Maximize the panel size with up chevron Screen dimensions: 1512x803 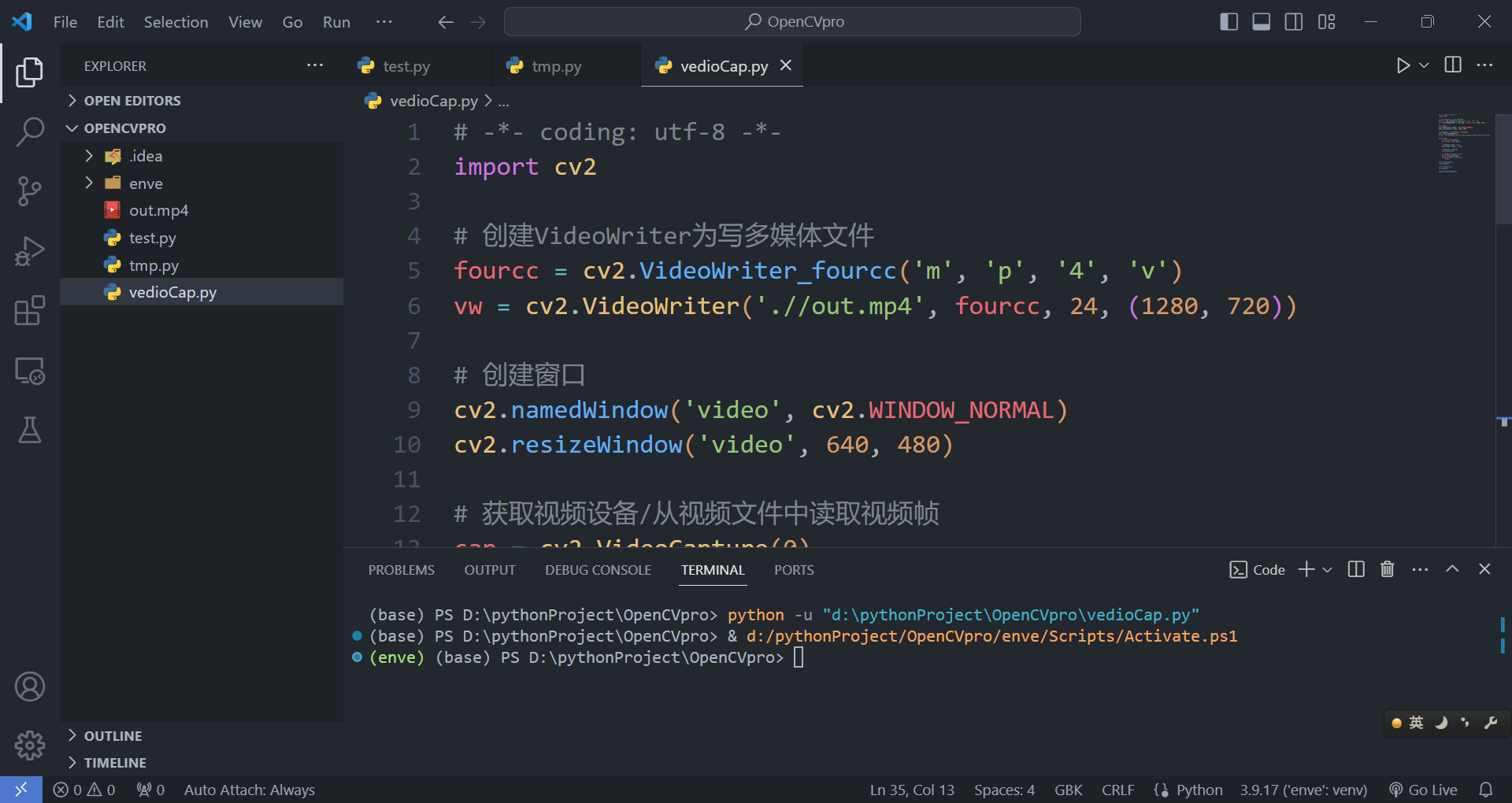(x=1452, y=569)
